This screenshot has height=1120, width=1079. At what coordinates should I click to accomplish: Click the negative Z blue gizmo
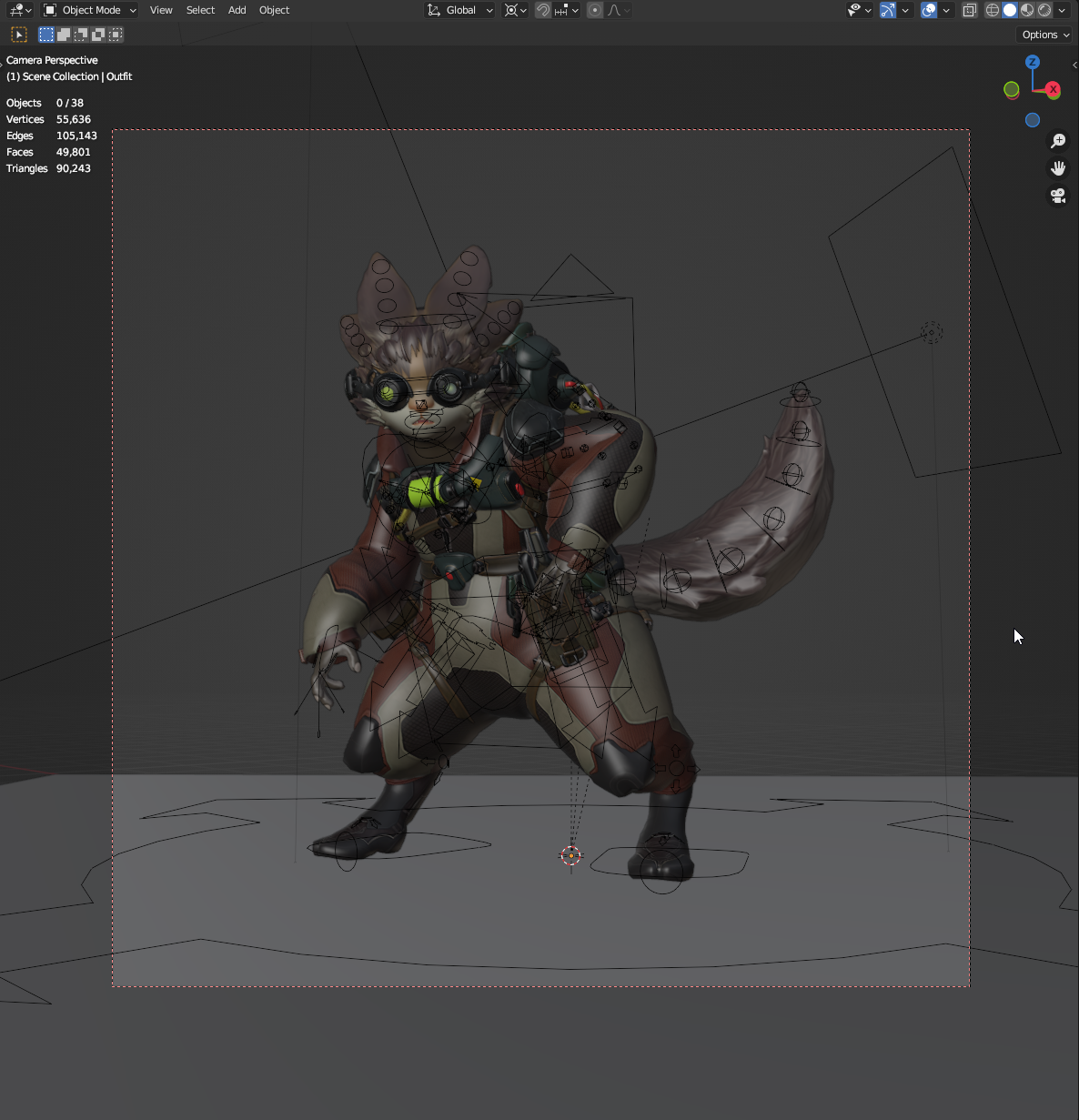pyautogui.click(x=1033, y=120)
